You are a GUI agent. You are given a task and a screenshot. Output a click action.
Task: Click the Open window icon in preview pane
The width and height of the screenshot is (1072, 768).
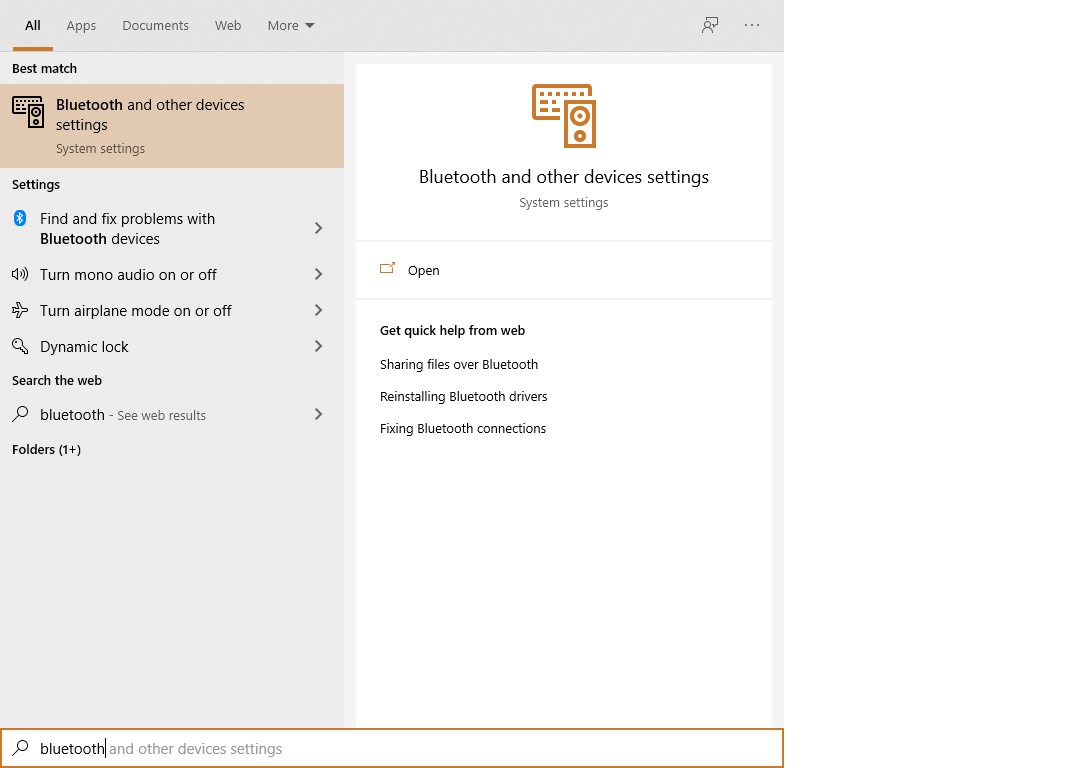click(x=388, y=269)
